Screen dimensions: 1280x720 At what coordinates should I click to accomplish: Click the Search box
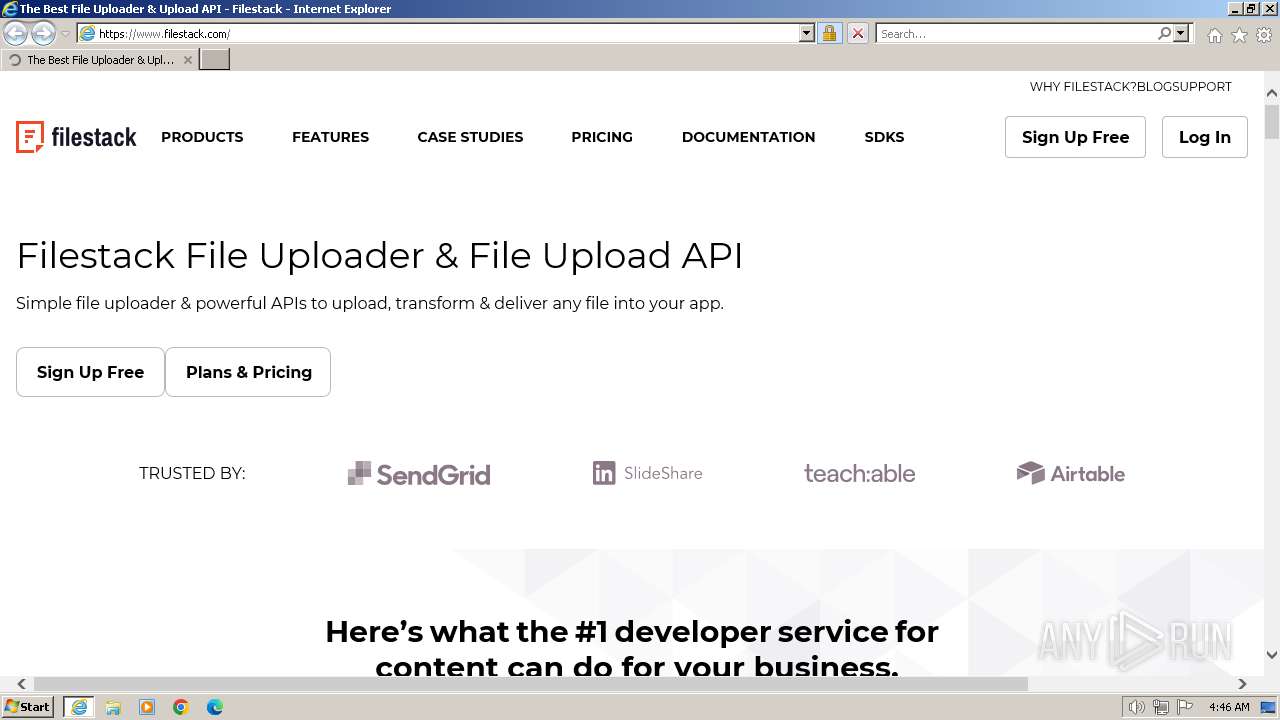click(x=1016, y=33)
